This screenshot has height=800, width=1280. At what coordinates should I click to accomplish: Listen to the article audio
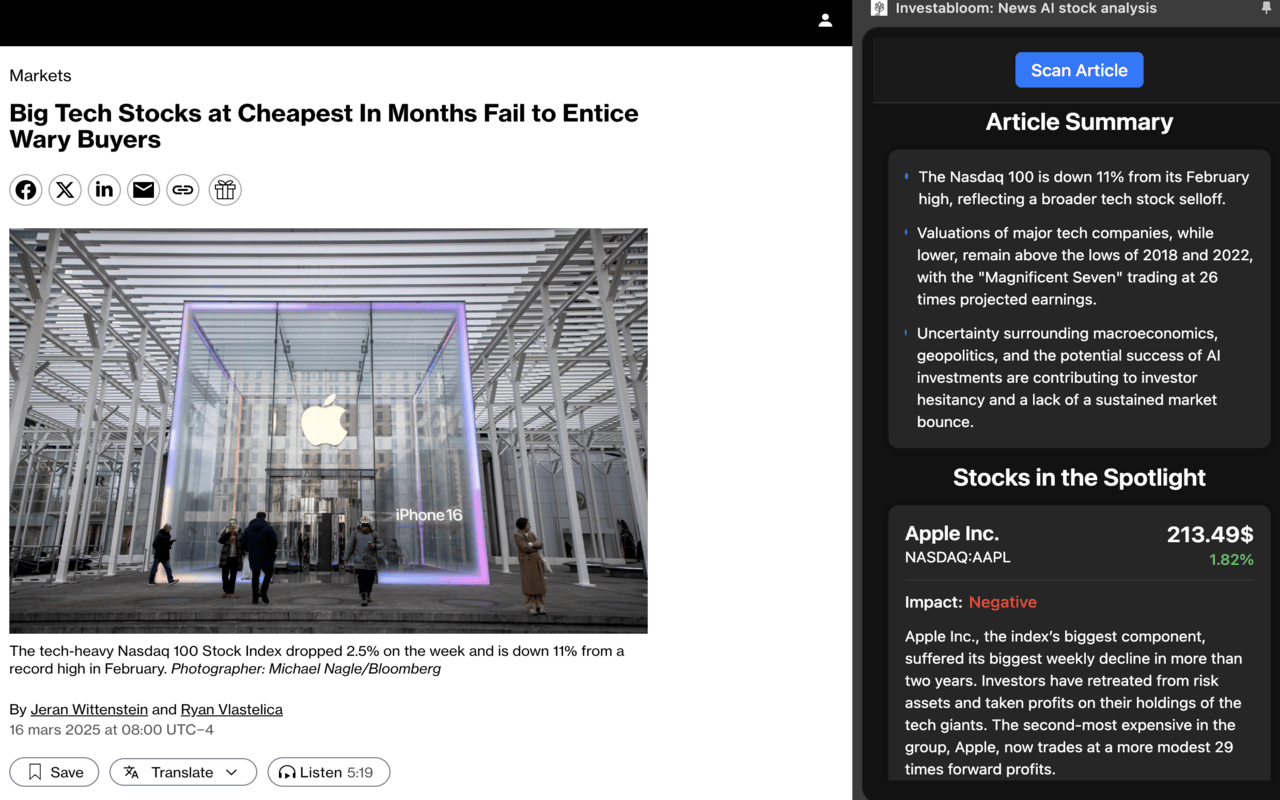click(328, 772)
